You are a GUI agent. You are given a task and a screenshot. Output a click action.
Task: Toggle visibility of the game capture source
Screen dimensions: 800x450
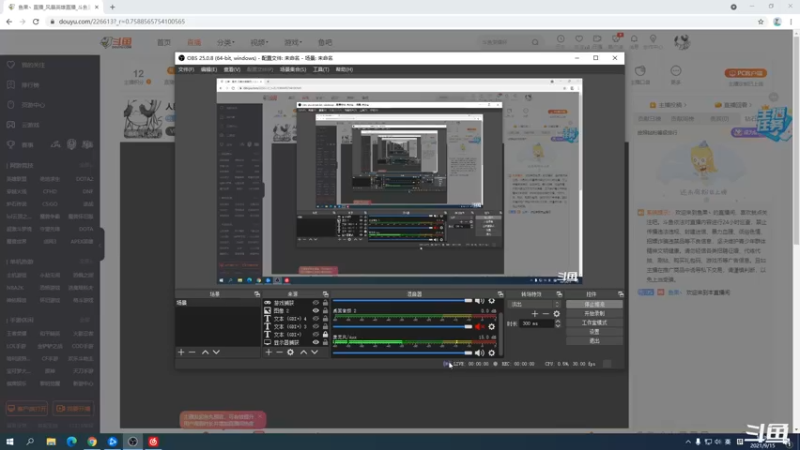point(316,303)
